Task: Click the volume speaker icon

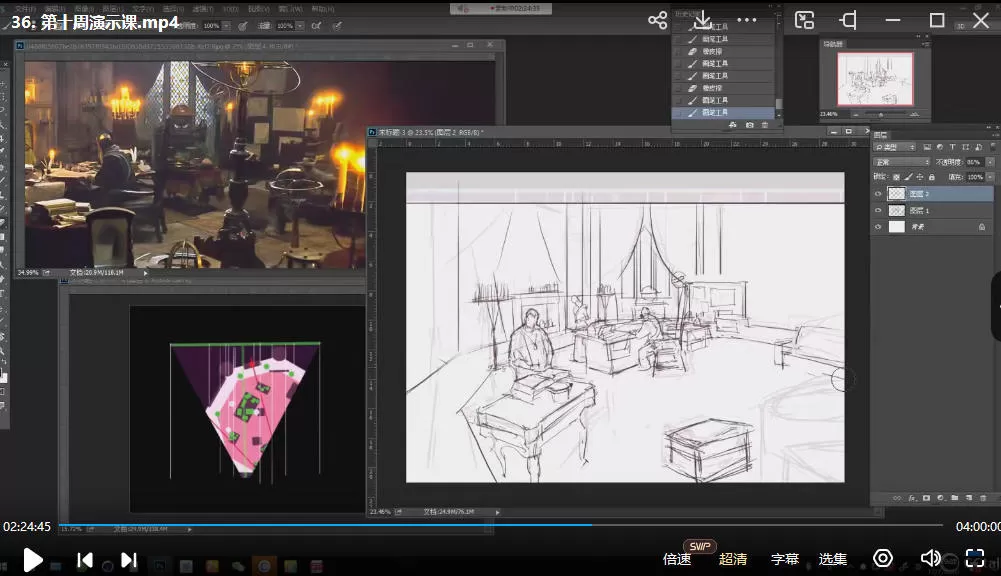Action: [x=930, y=559]
